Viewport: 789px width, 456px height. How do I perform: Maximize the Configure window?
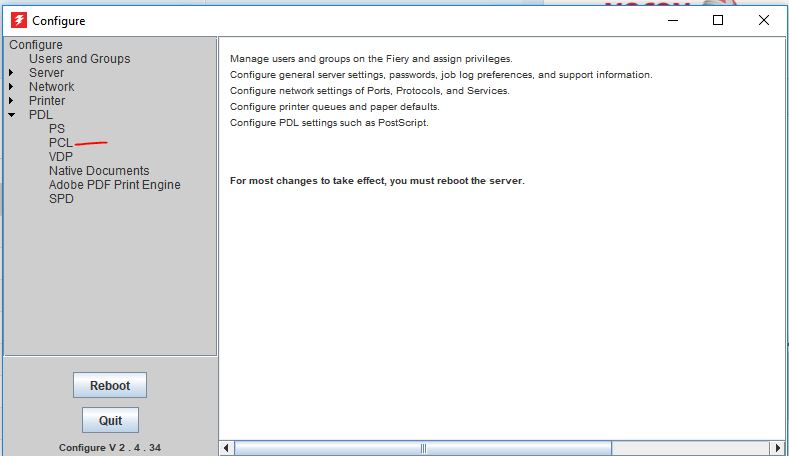tap(718, 20)
